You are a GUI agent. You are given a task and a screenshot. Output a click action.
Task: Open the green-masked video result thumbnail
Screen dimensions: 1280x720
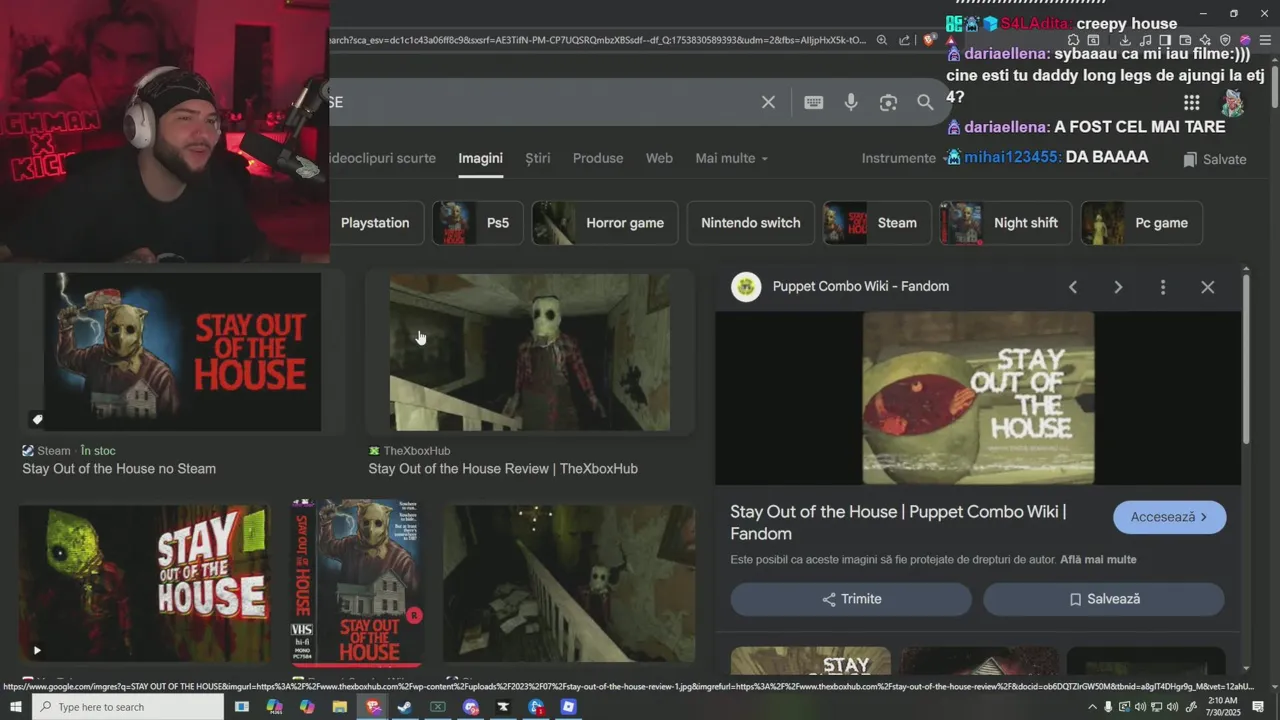click(x=144, y=584)
